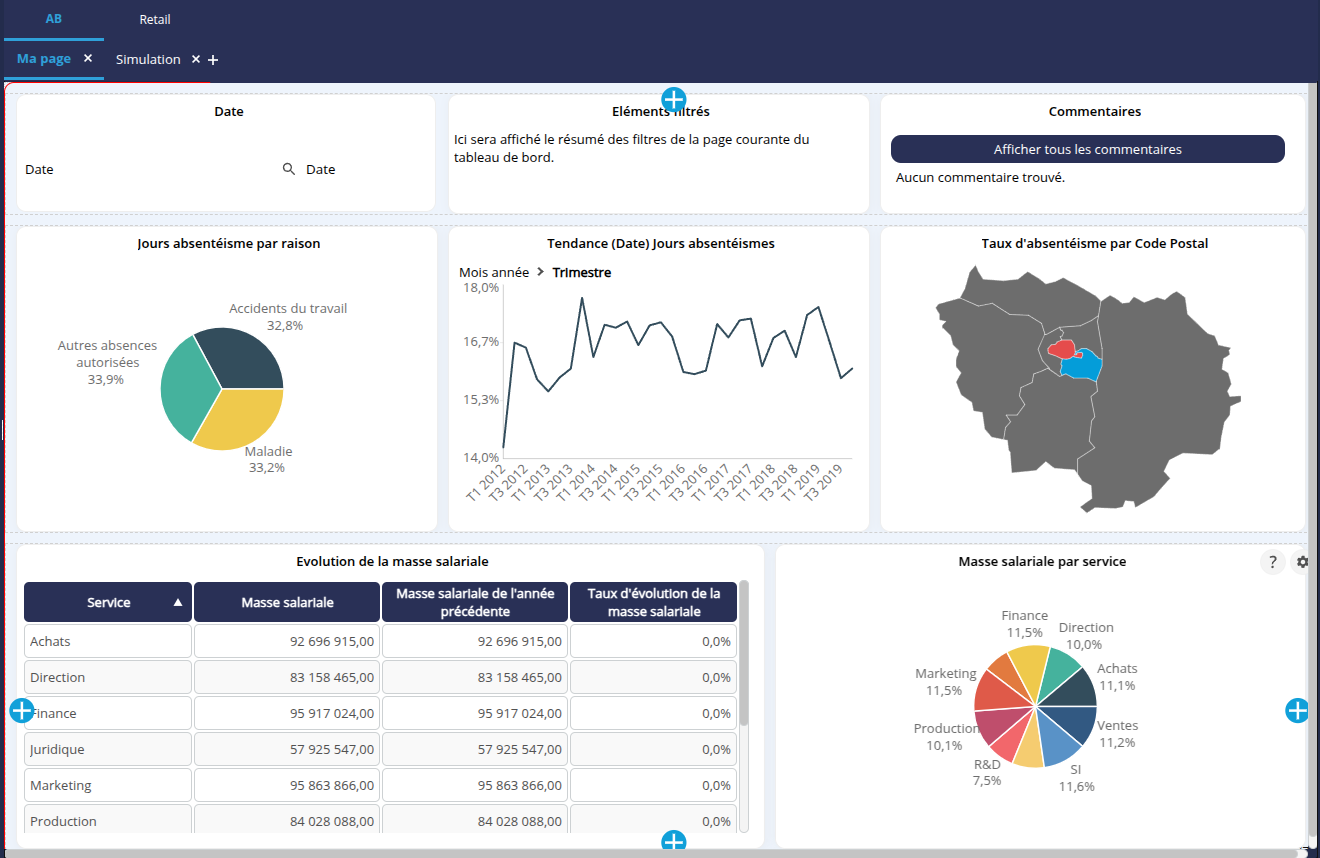Screen dimensions: 1320x858
Task: Click the bottom plus add-widget icon
Action: click(674, 842)
